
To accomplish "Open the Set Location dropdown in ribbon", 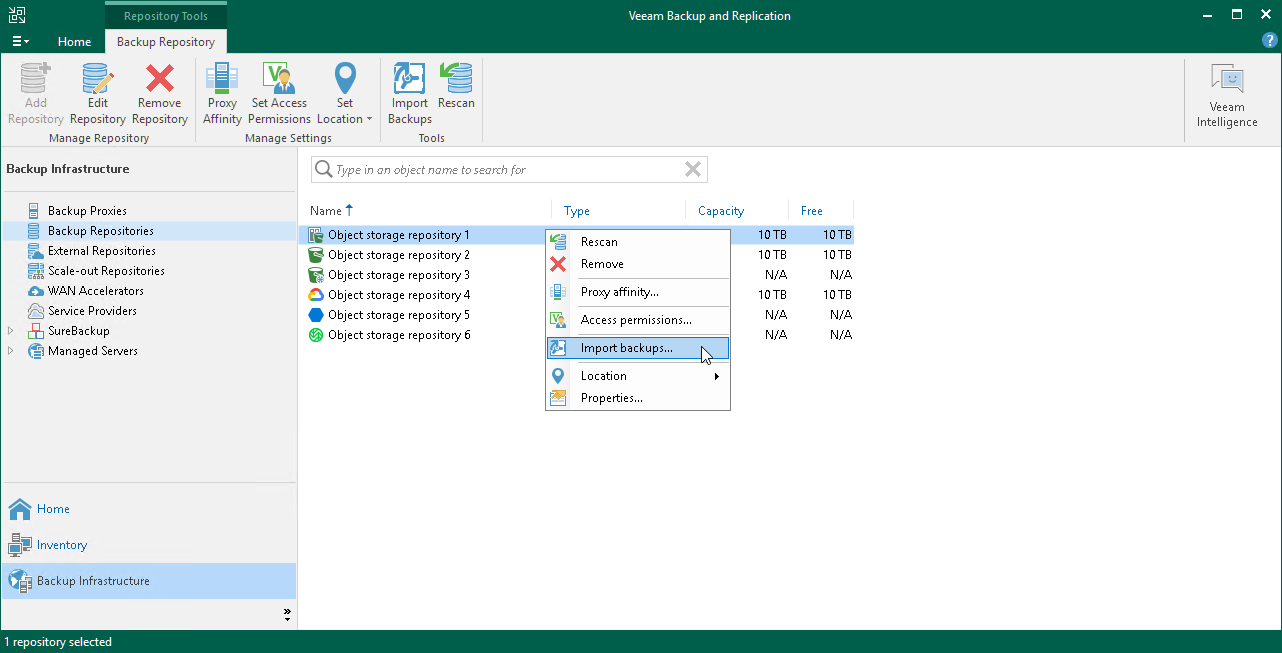I will pos(345,94).
